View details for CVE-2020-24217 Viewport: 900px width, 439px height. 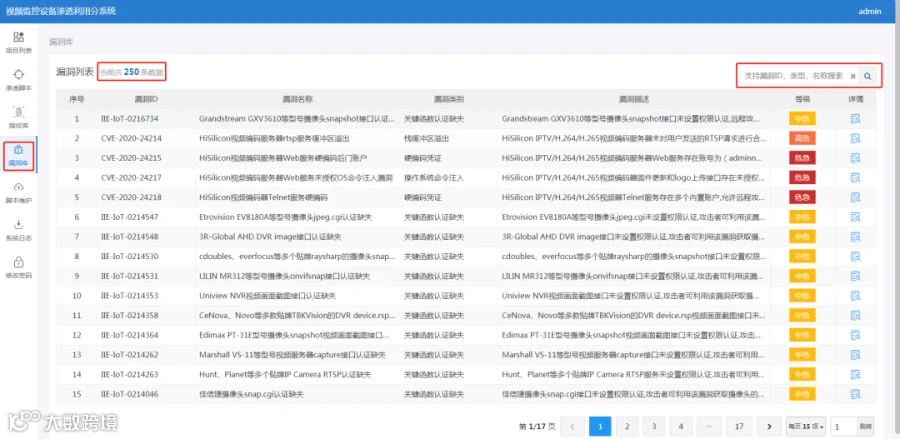point(855,178)
